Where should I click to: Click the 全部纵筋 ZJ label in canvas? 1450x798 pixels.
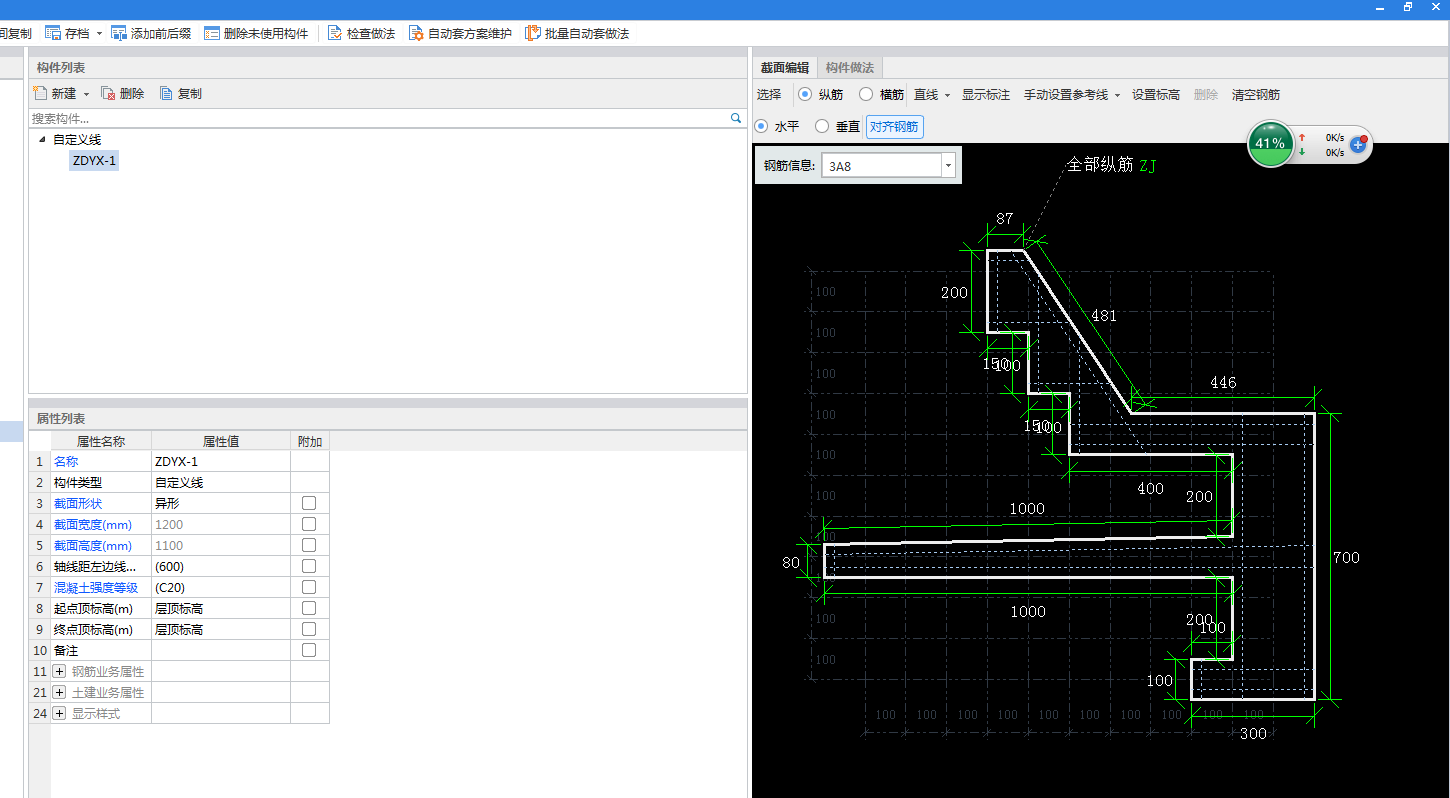1111,165
